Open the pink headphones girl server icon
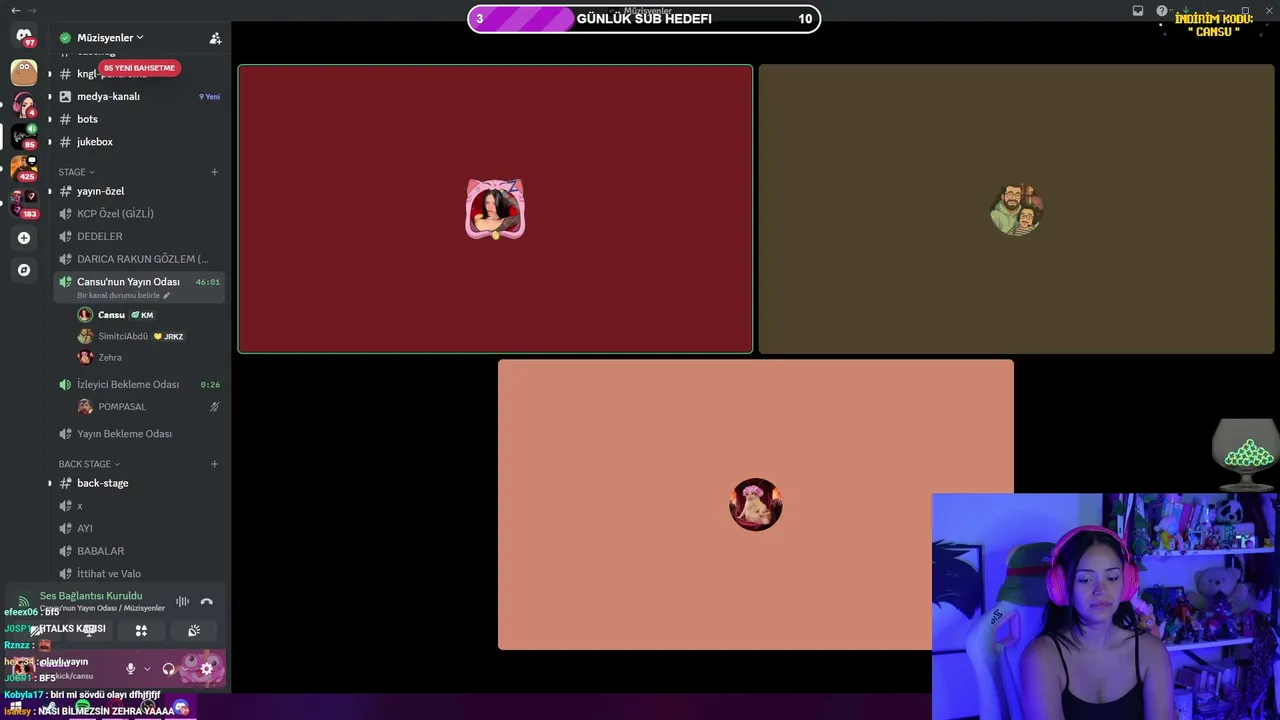 coord(24,104)
